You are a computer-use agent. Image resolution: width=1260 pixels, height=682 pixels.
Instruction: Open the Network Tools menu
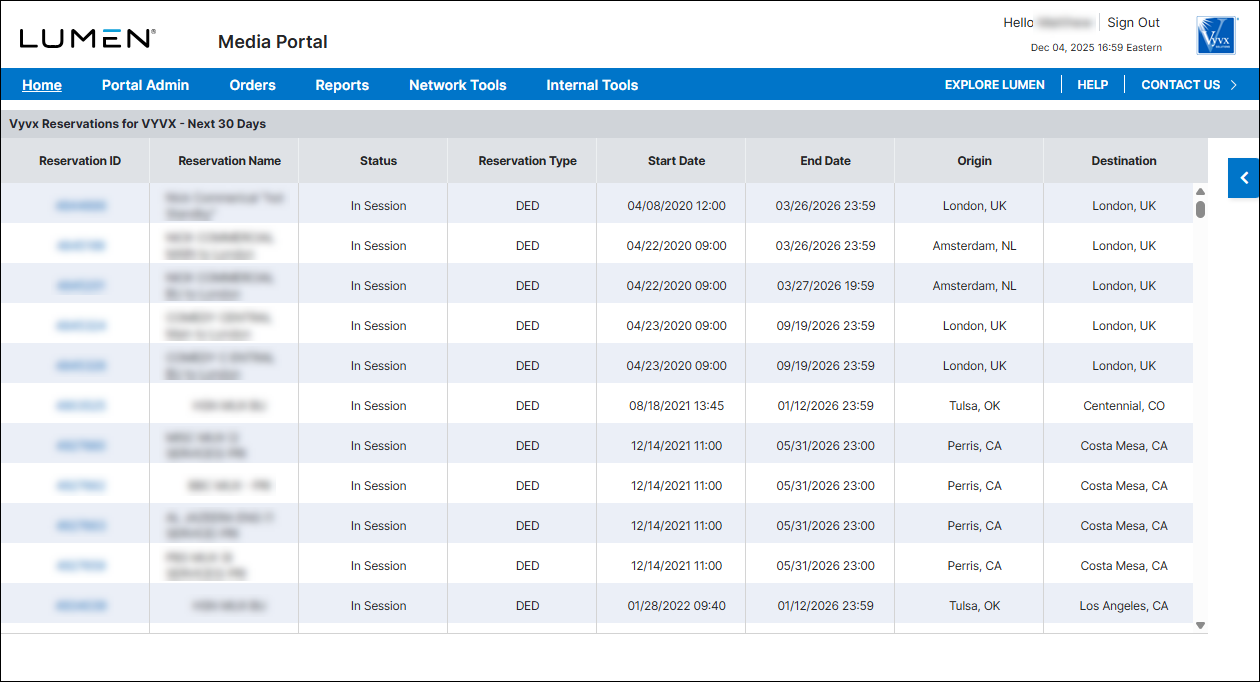[x=457, y=85]
